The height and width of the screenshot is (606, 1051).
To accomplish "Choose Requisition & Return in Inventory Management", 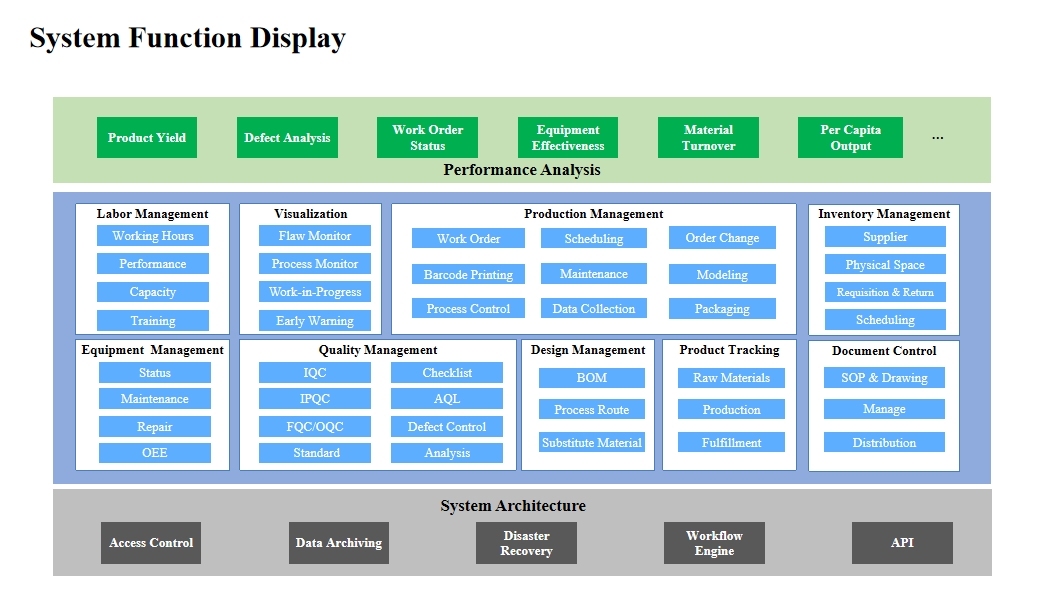I will click(x=885, y=293).
